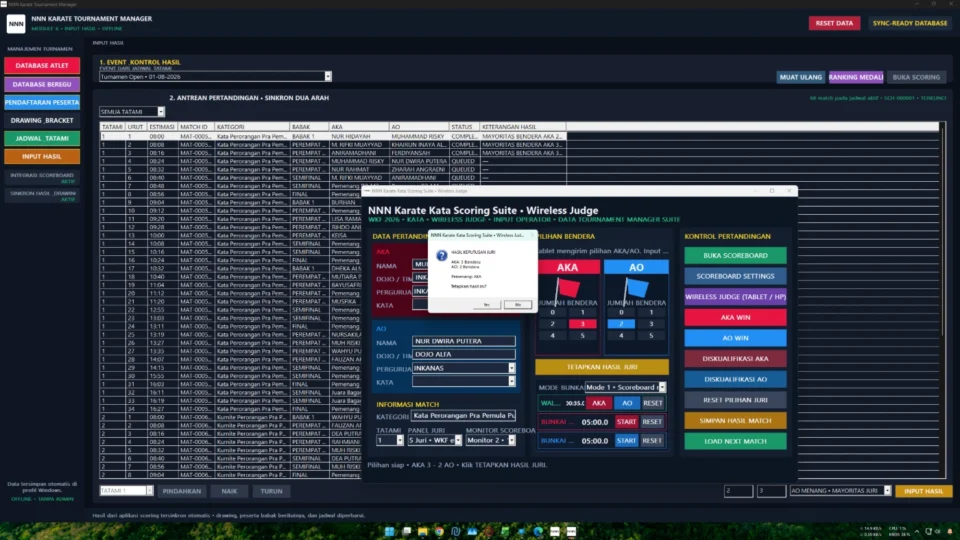The width and height of the screenshot is (960, 540).
Task: Click Muat Ulang button
Action: click(x=800, y=77)
